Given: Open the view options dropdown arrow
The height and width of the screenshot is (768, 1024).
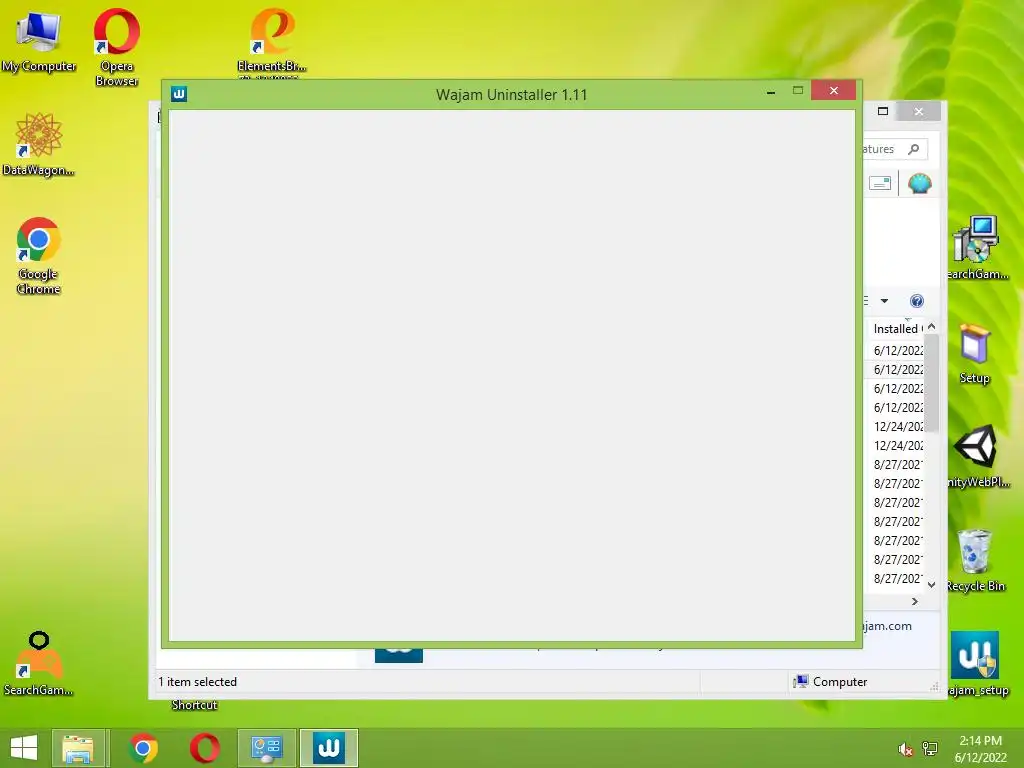Looking at the screenshot, I should pos(884,301).
